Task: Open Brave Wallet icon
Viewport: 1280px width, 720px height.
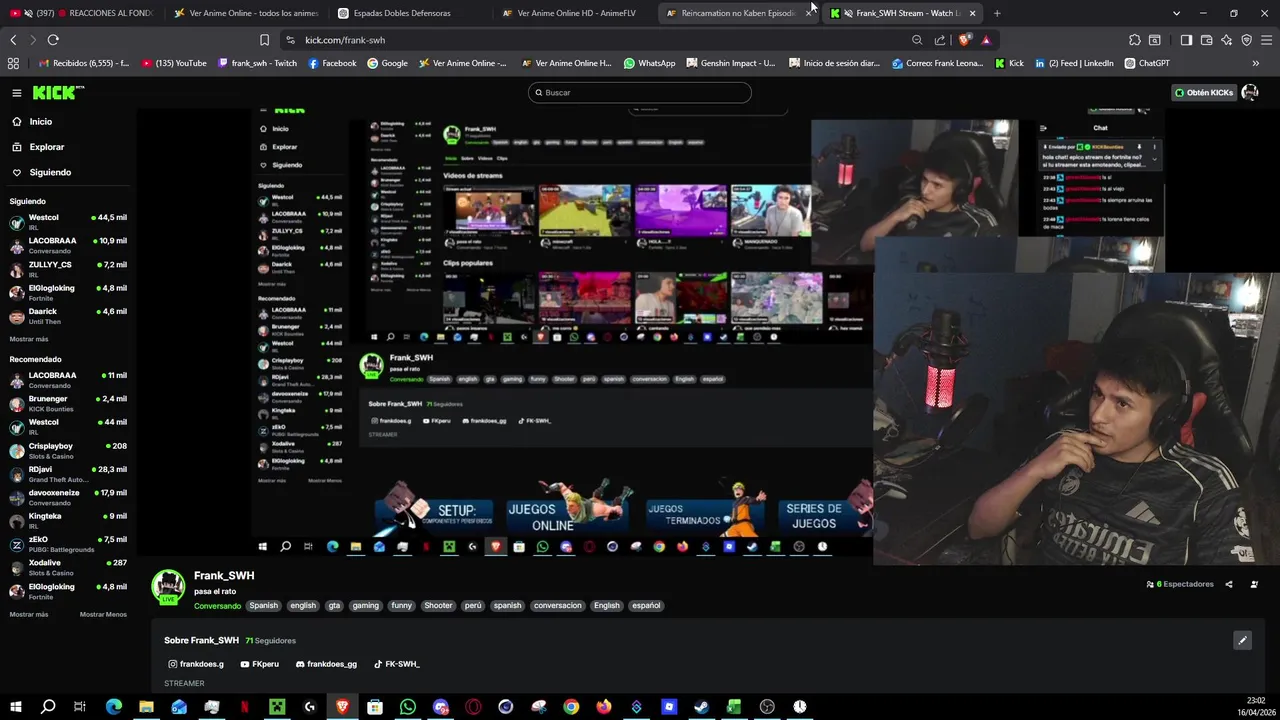Action: (1206, 40)
